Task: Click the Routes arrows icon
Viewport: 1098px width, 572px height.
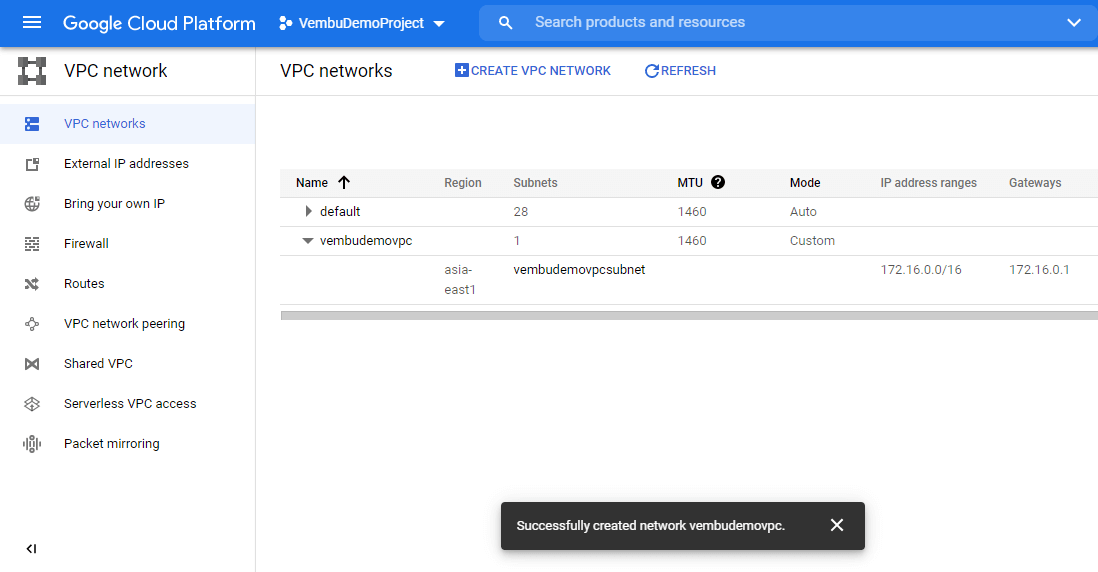Action: tap(32, 284)
